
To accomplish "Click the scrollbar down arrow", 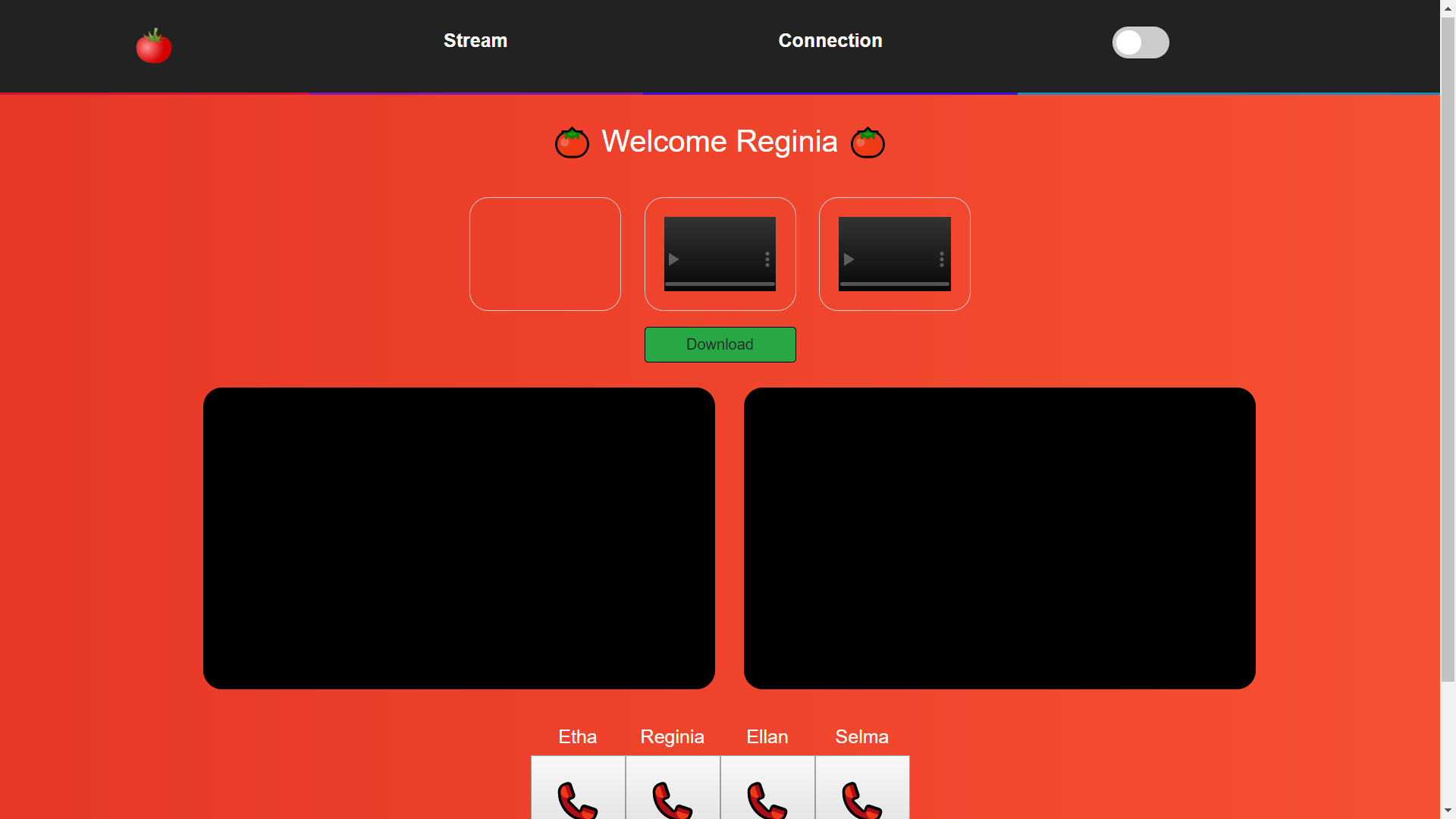I will tap(1448, 811).
